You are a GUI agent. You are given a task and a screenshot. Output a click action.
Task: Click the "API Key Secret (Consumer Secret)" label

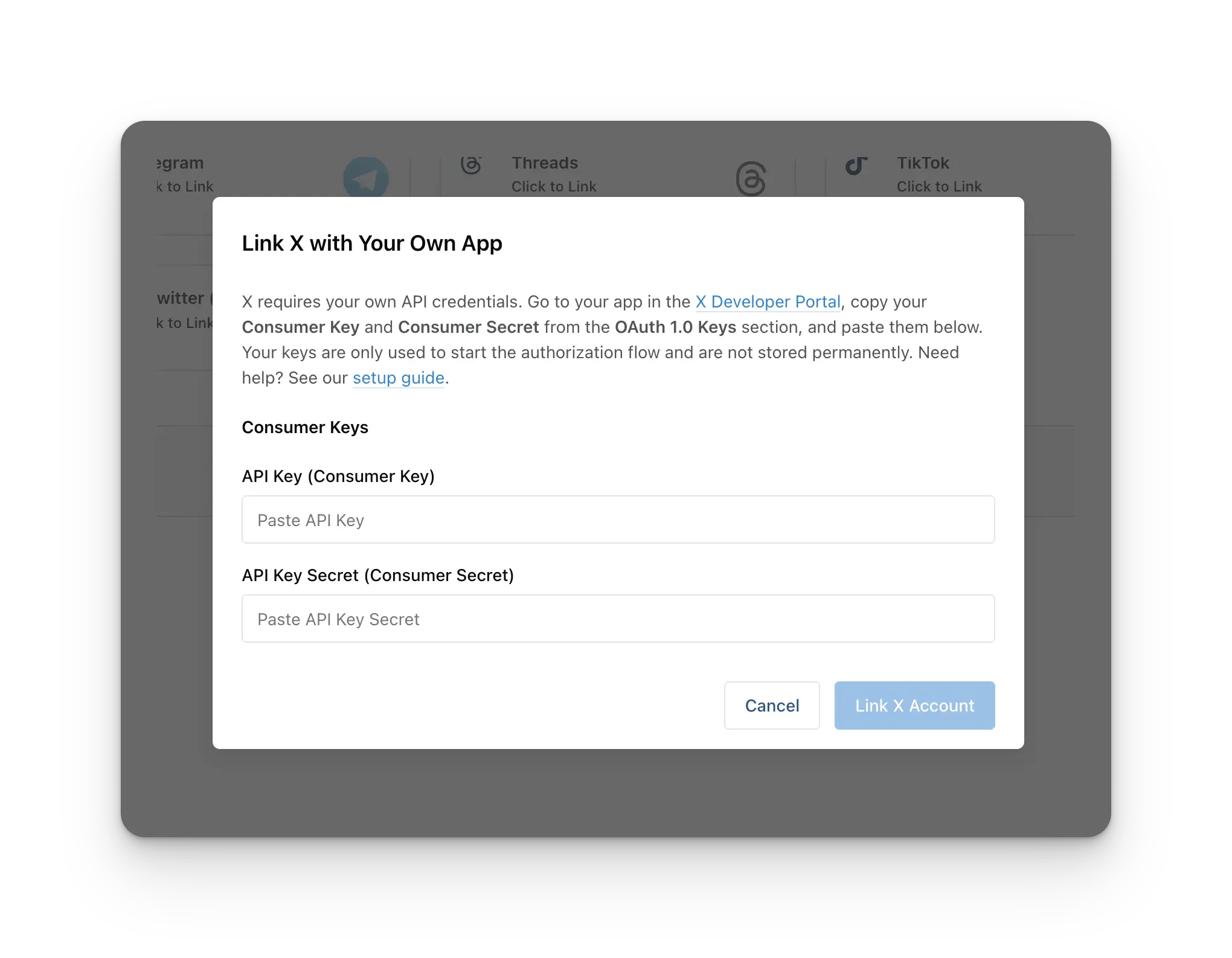pos(378,575)
